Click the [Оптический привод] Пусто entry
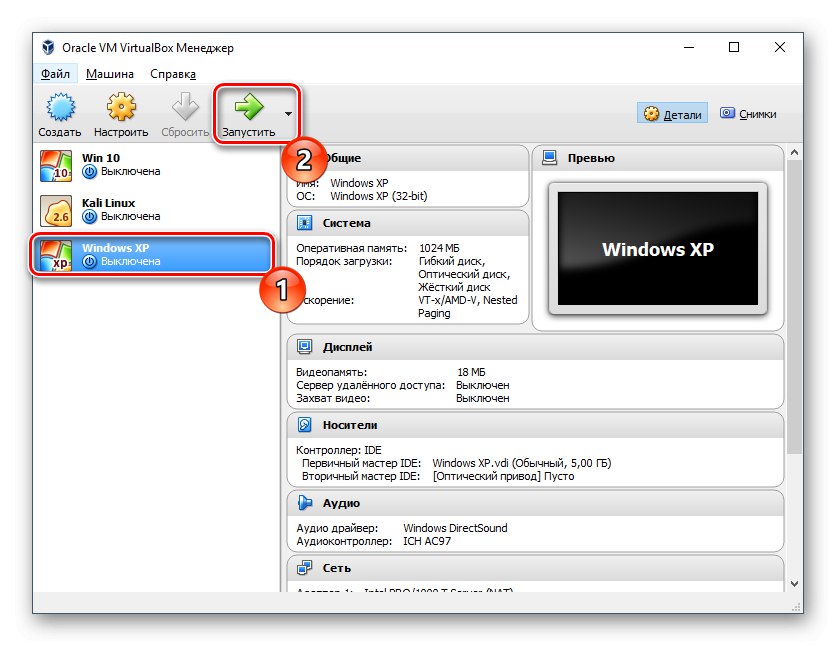Image resolution: width=836 pixels, height=646 pixels. (503, 476)
